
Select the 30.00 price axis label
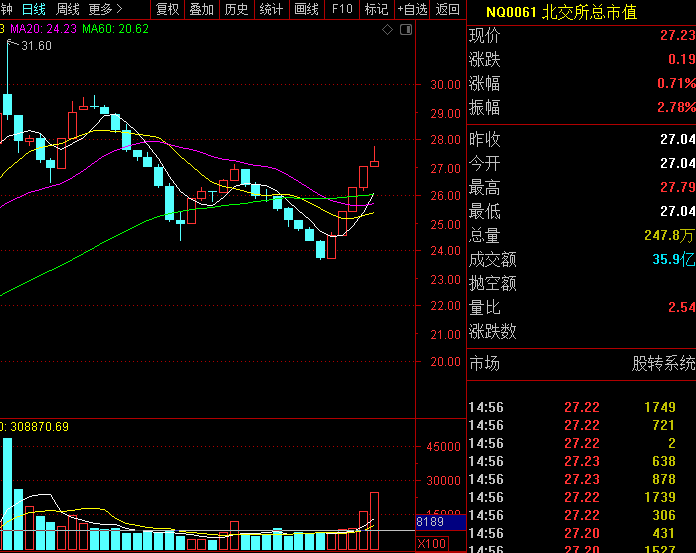[445, 85]
